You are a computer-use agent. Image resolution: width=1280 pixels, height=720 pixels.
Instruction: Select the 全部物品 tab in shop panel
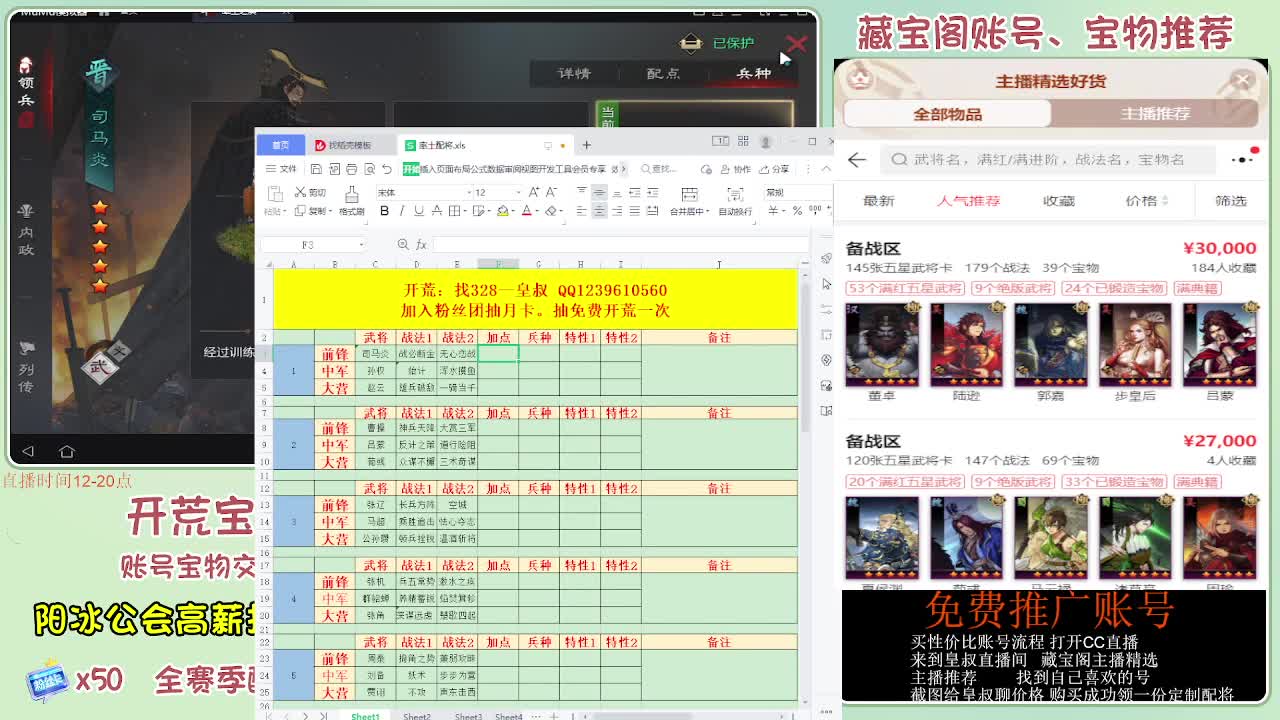[x=947, y=114]
